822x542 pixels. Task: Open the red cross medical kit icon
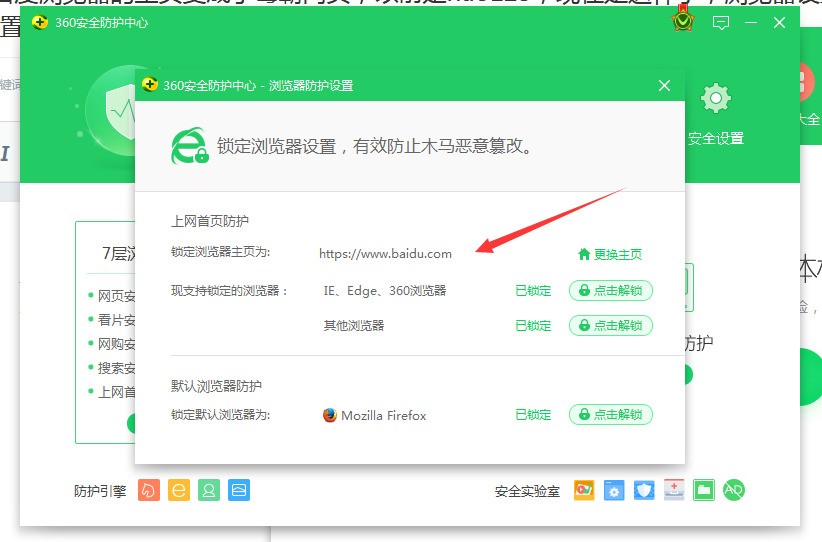(x=674, y=490)
